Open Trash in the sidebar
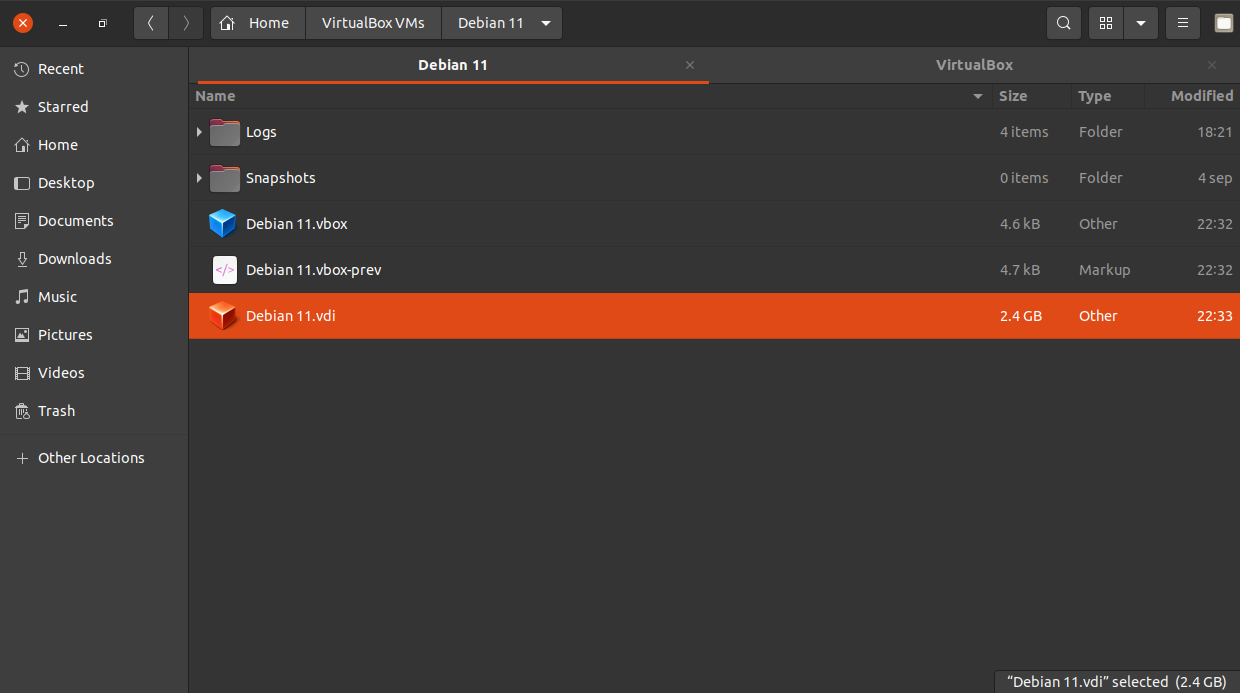1240x693 pixels. 56,411
